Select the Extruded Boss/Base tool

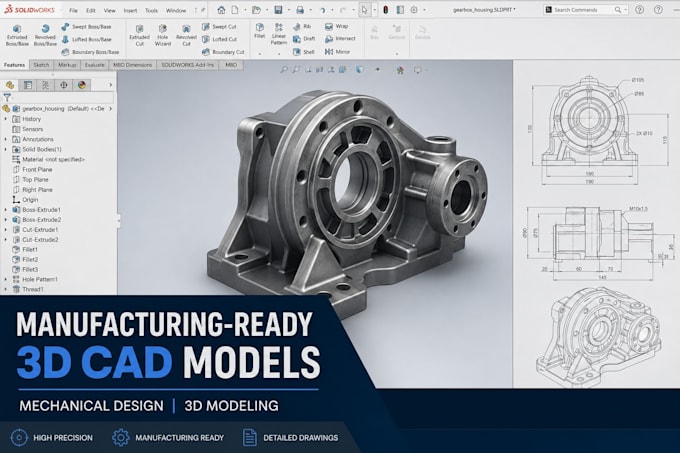(17, 35)
